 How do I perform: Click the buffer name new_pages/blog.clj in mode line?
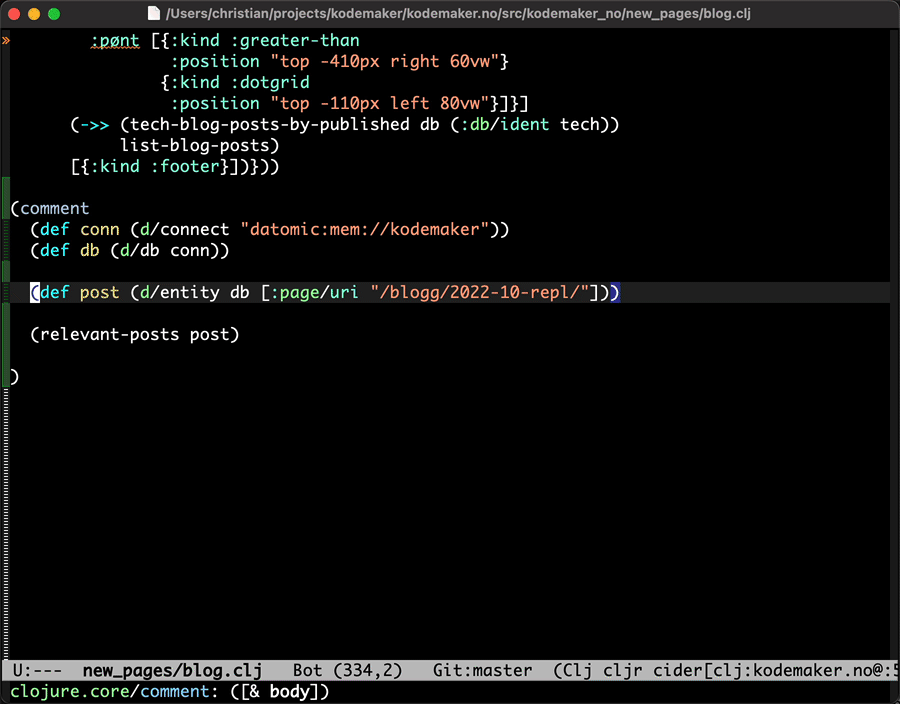171,670
